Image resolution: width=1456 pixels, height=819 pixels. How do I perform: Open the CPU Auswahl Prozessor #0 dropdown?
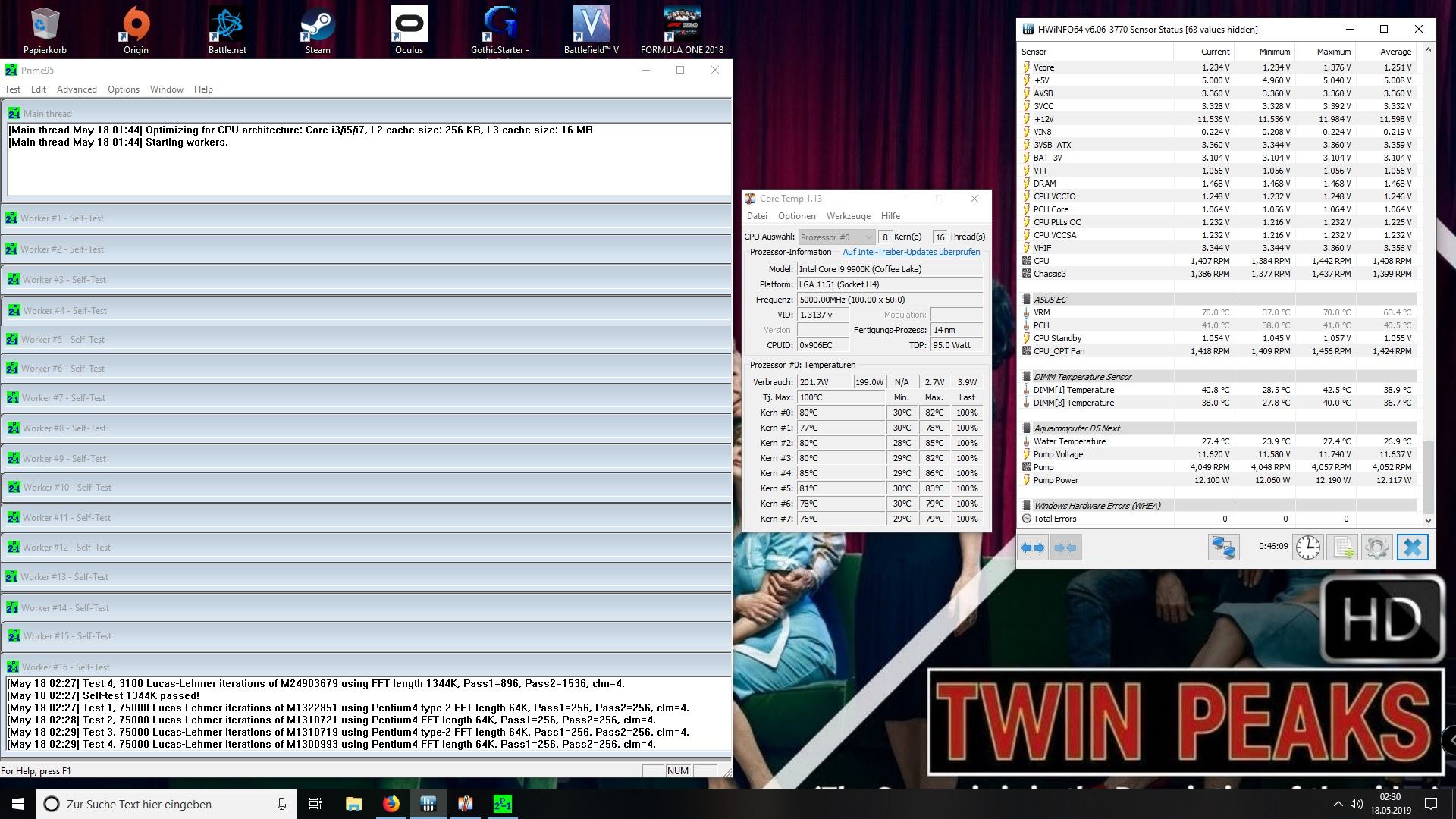tap(836, 237)
